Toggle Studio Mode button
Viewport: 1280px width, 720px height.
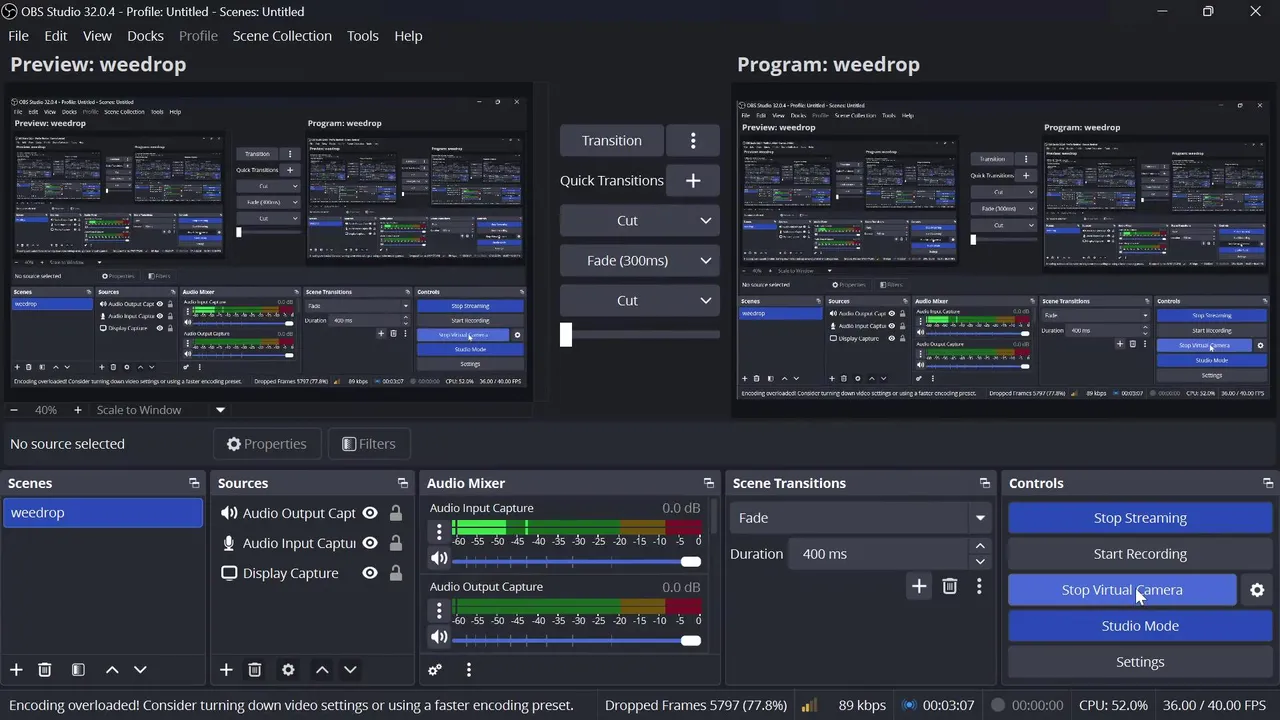[x=1140, y=626]
